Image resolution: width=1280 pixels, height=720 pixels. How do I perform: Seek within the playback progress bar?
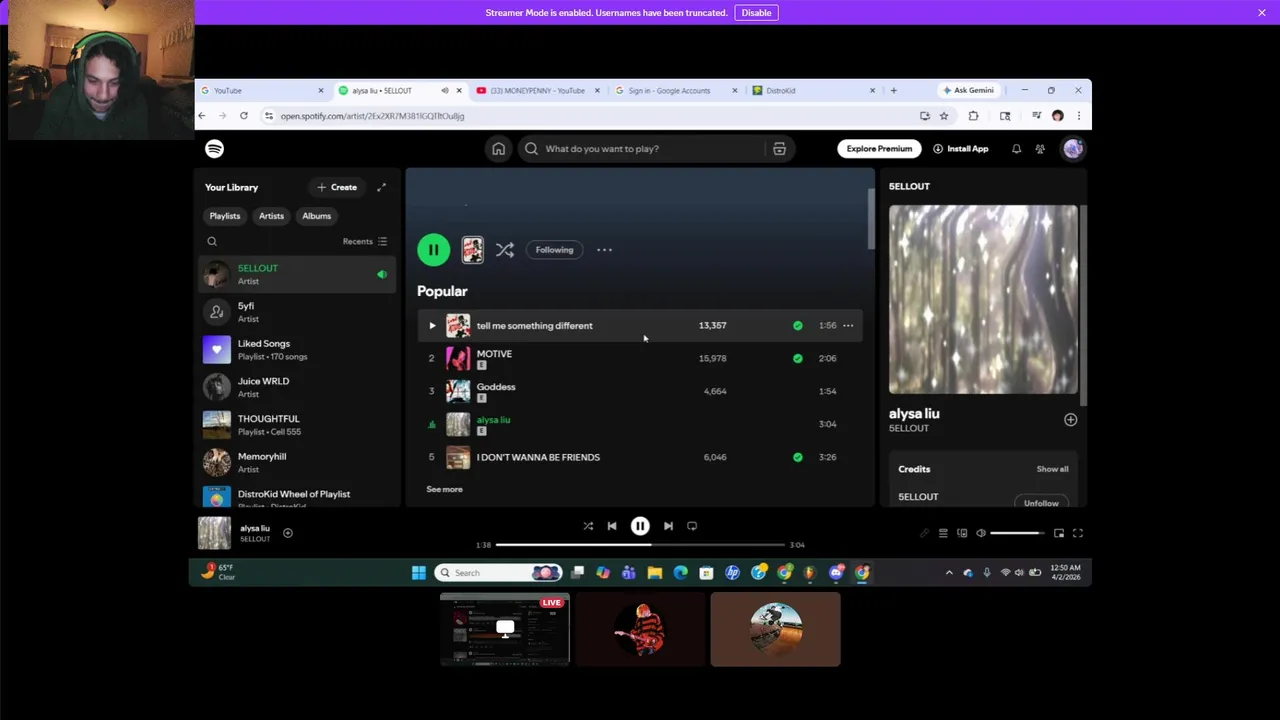[x=640, y=545]
